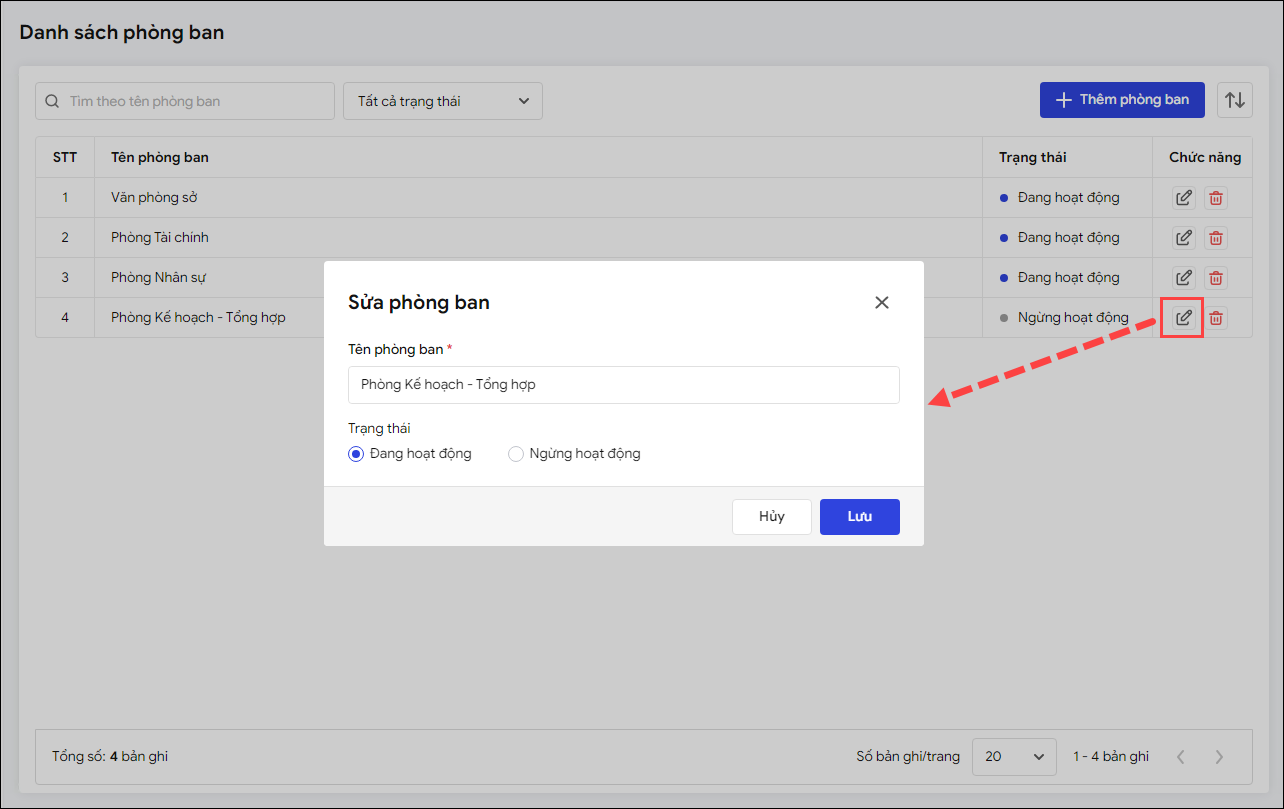The height and width of the screenshot is (809, 1284).
Task: Delete the Phòng Nhân sự row
Action: tap(1216, 278)
